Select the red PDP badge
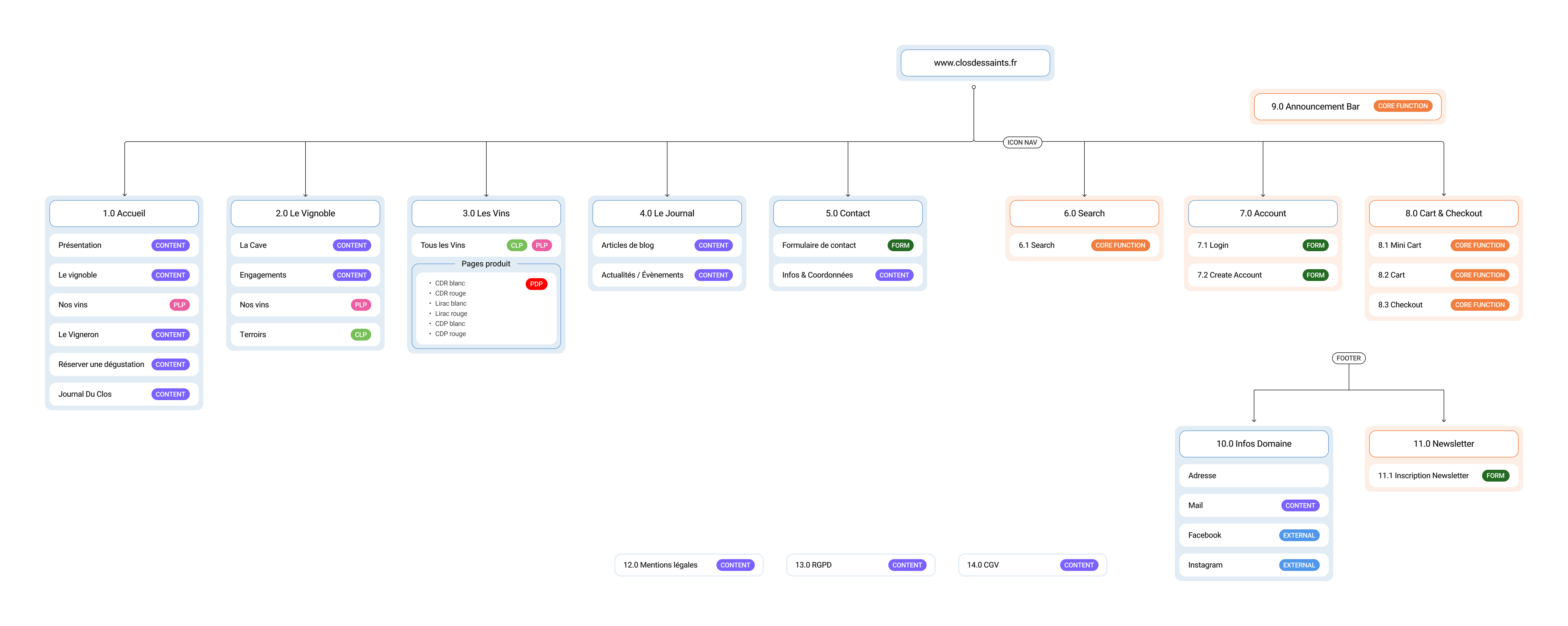 (536, 284)
